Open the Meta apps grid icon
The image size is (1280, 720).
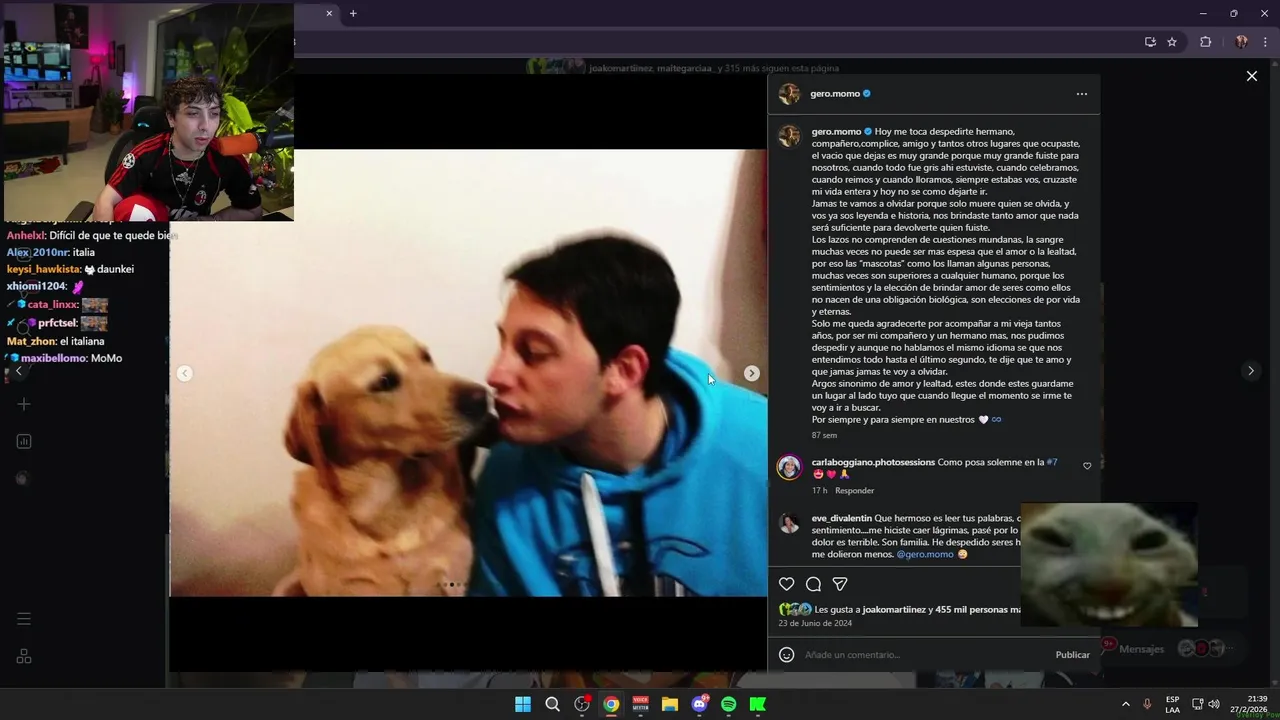tap(24, 656)
